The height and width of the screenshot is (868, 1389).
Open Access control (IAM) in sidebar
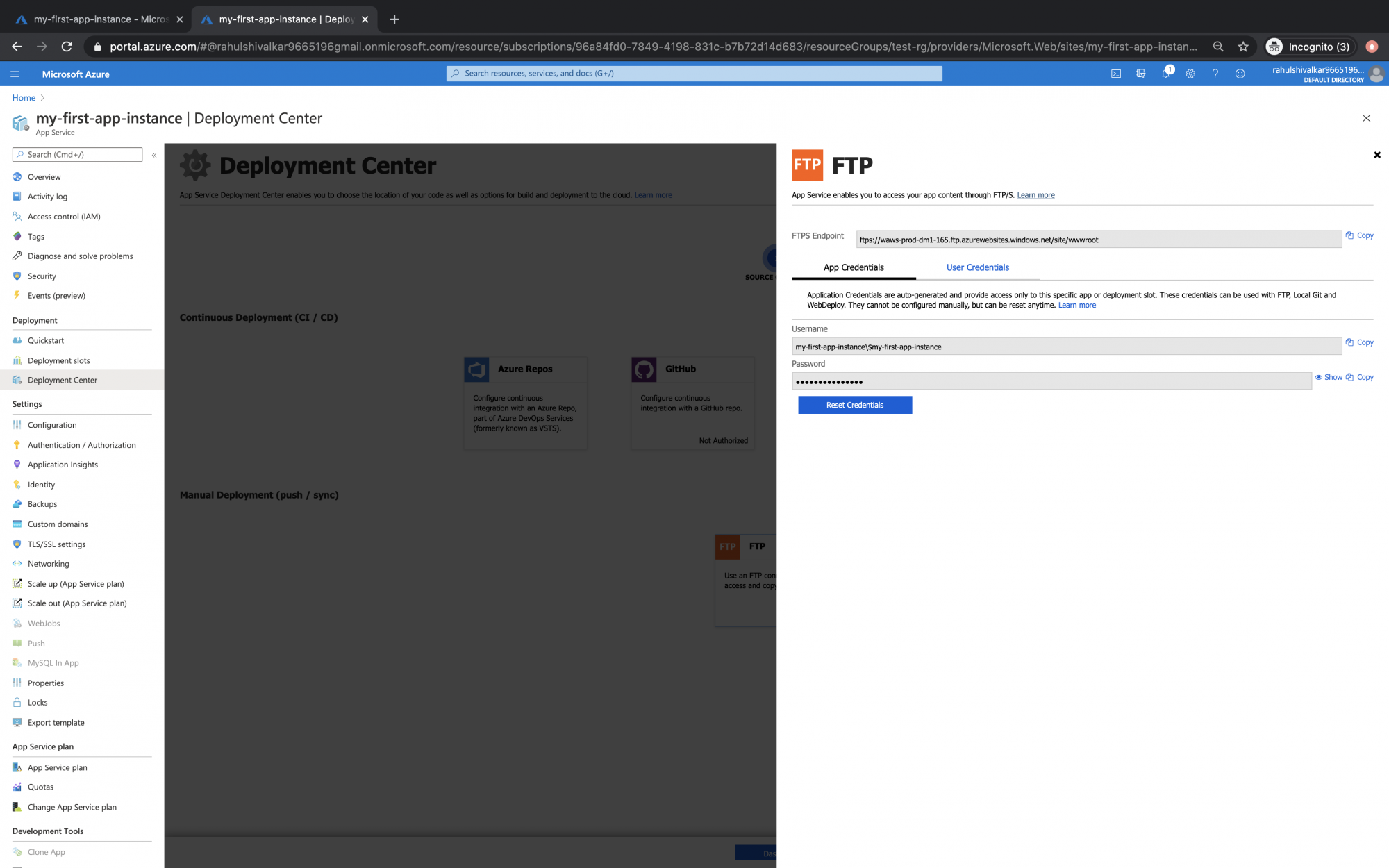click(x=64, y=216)
